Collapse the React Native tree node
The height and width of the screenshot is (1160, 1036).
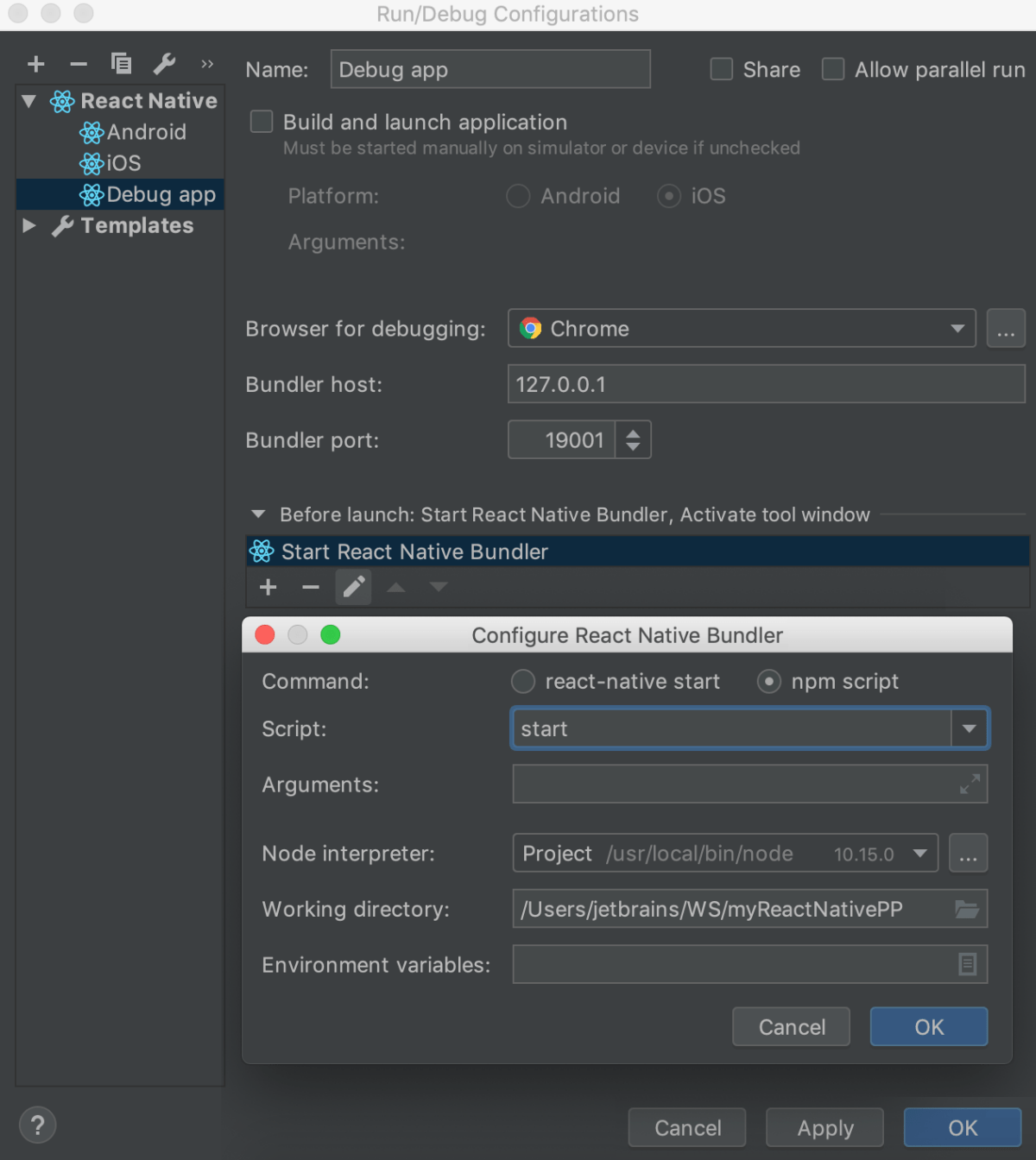[28, 101]
